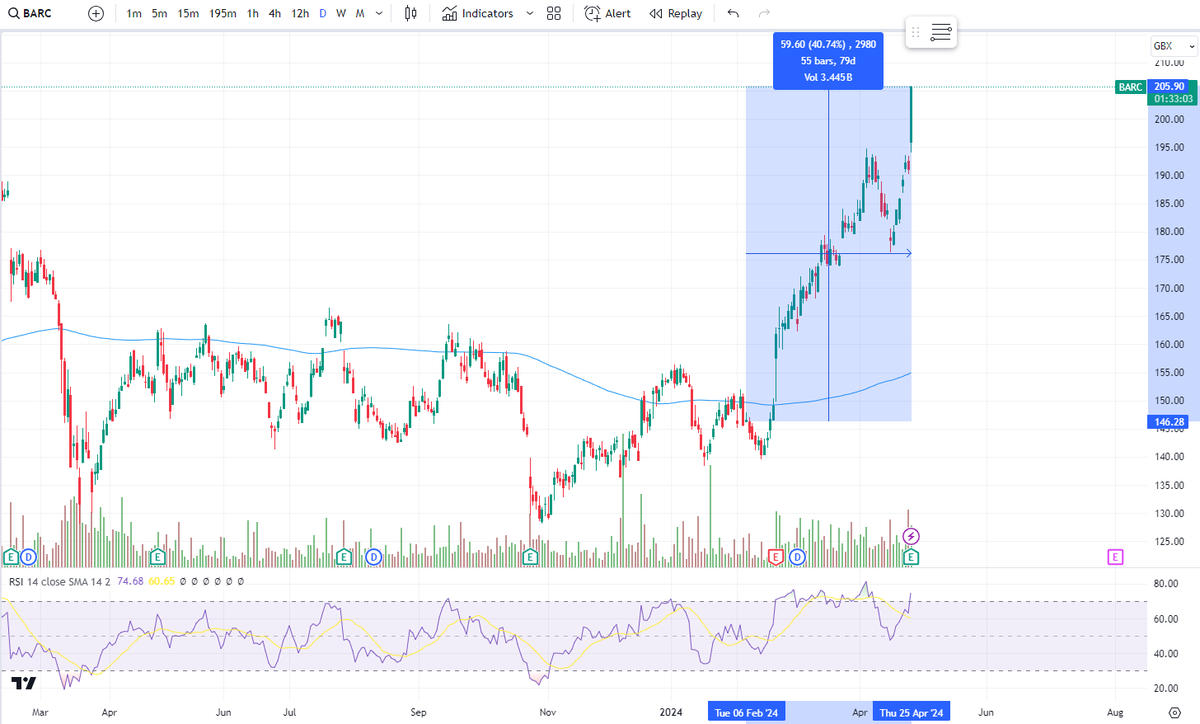Click the Tue 06 Feb '24 date label

pos(746,713)
